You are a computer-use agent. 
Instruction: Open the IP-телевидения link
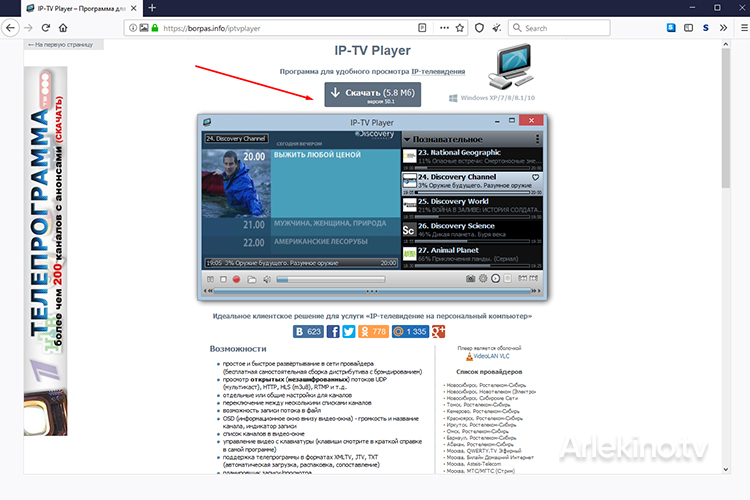click(438, 71)
